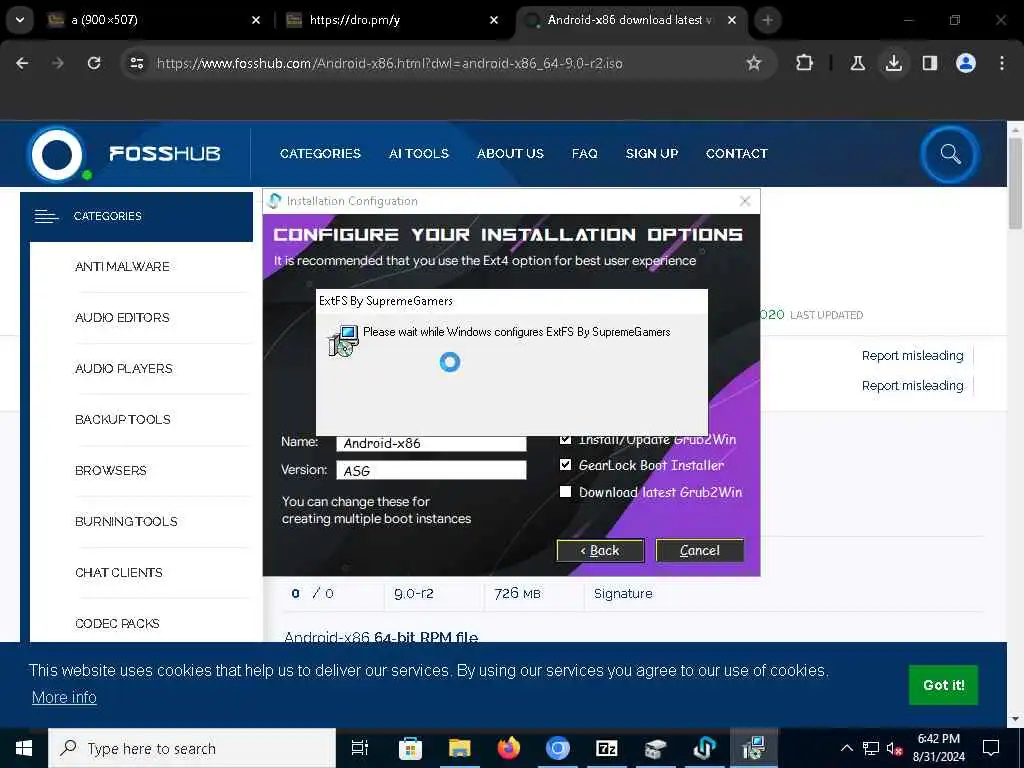Image resolution: width=1024 pixels, height=768 pixels.
Task: Reload the FossHub page
Action: point(94,63)
